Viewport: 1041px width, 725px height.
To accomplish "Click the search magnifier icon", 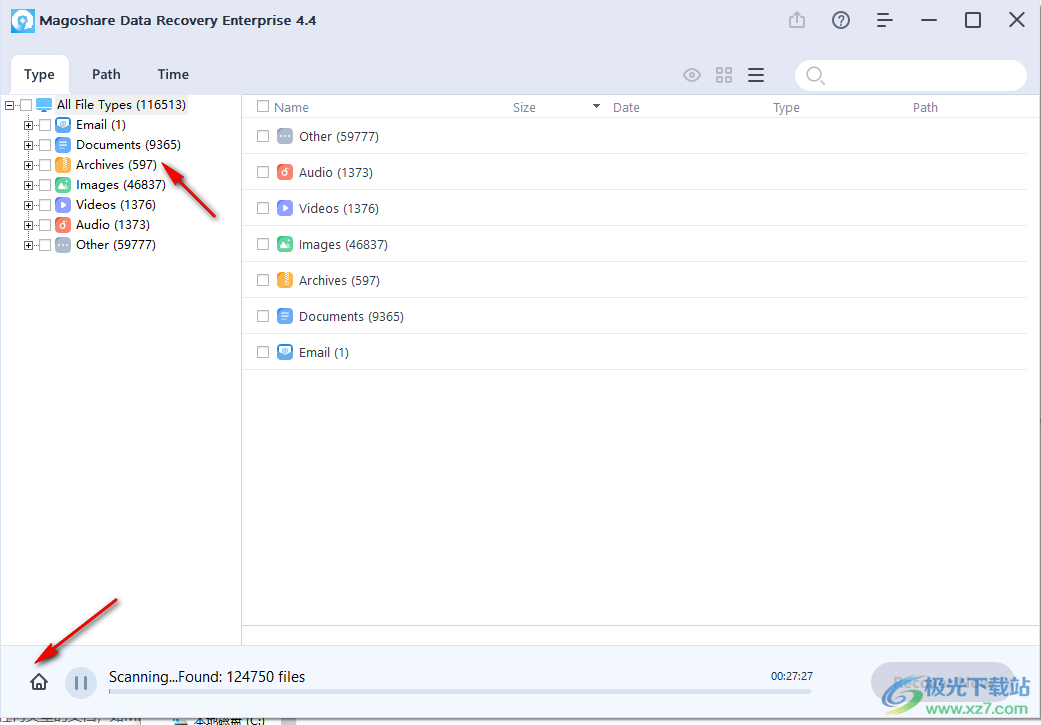I will (815, 76).
